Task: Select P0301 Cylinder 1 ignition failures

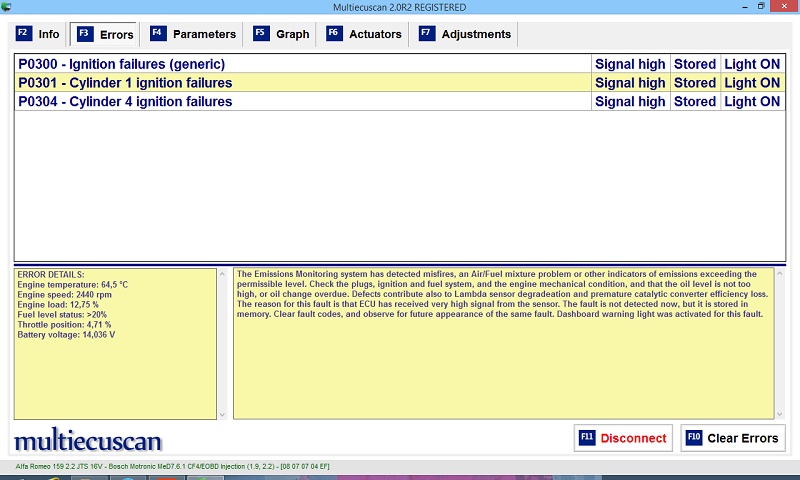Action: pos(300,83)
